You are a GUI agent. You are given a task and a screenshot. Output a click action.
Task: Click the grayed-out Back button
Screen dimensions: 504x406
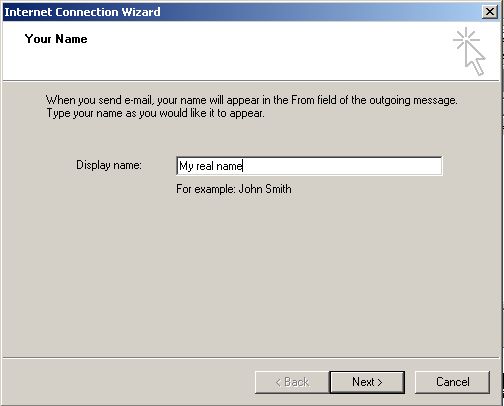[292, 382]
